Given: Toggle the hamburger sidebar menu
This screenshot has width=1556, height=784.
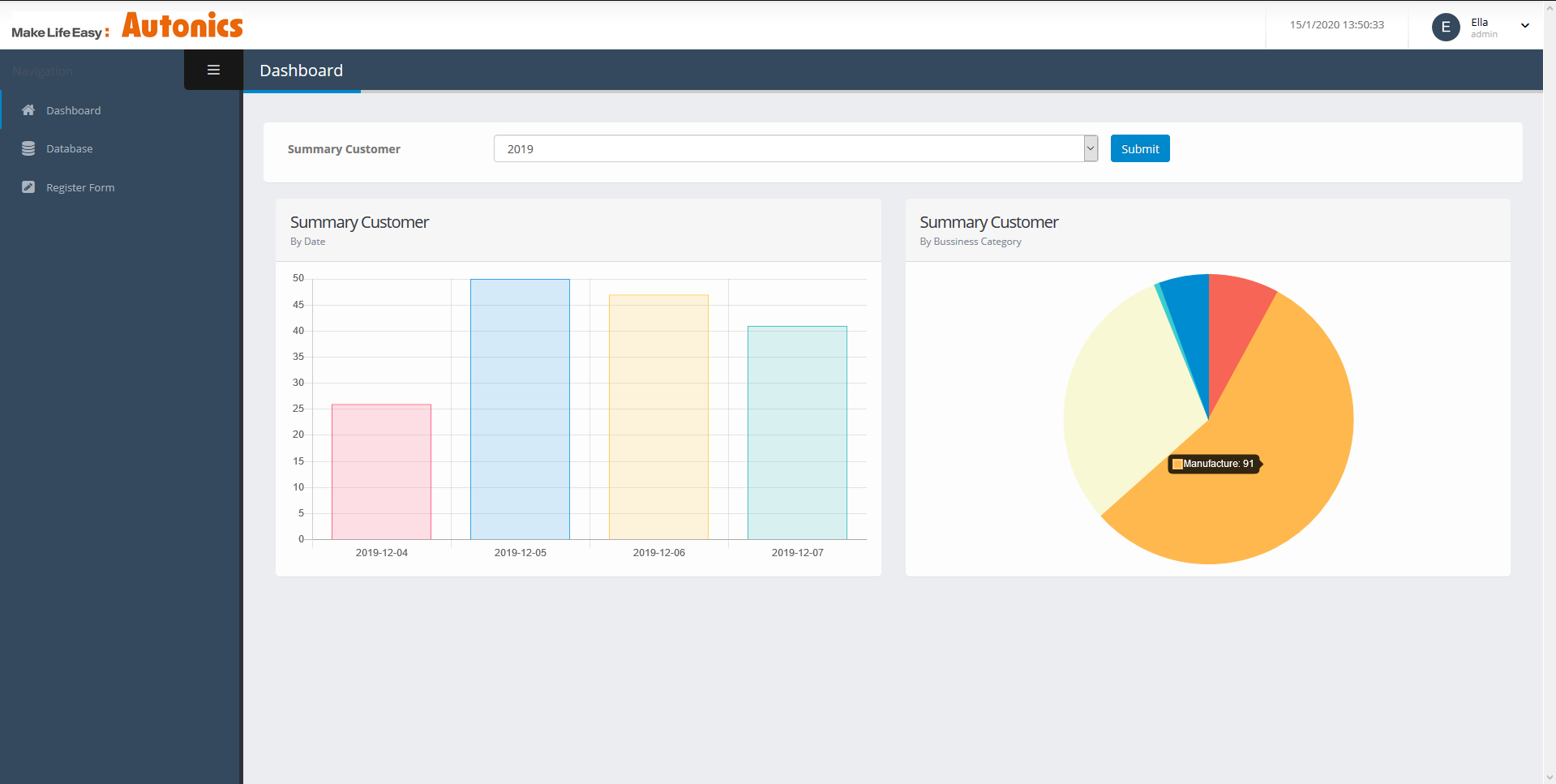Looking at the screenshot, I should 213,70.
